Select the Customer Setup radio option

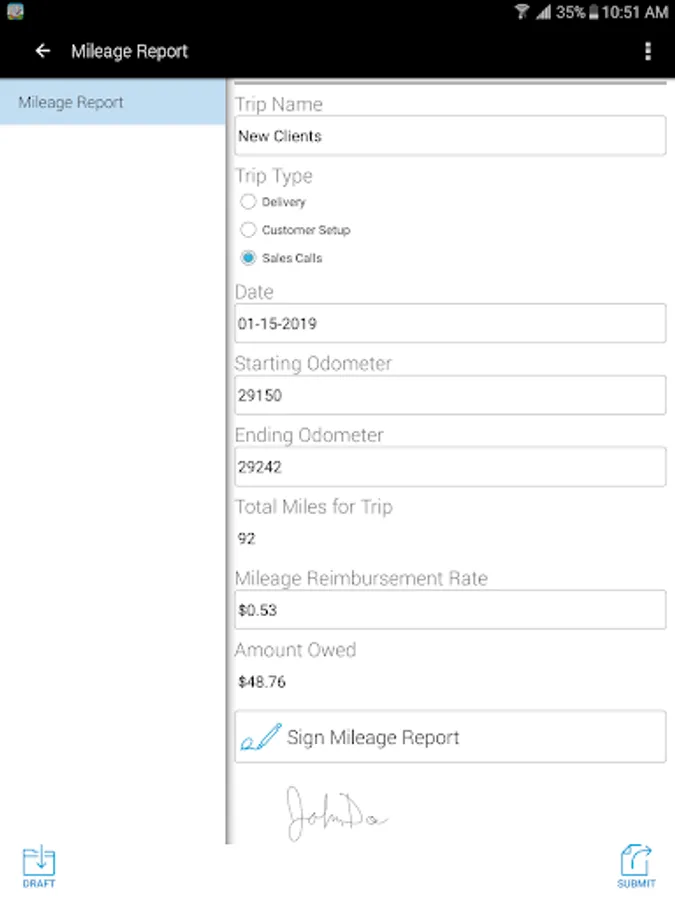(248, 230)
